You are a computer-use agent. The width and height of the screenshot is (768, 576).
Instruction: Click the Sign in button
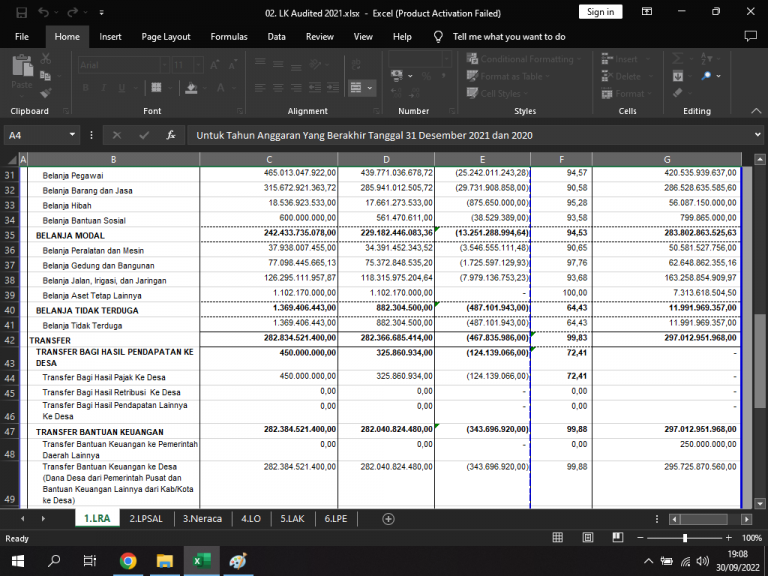(600, 12)
